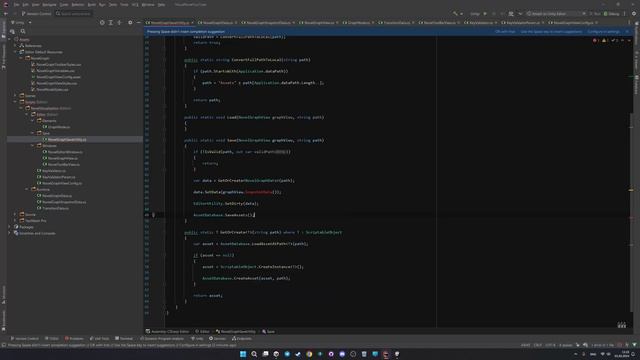Open the Navigate menu
This screenshot has height=360, width=640.
pos(49,4)
